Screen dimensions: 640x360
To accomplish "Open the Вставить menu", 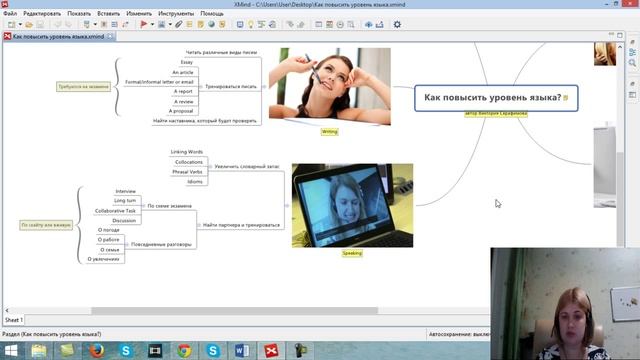I will 109,13.
